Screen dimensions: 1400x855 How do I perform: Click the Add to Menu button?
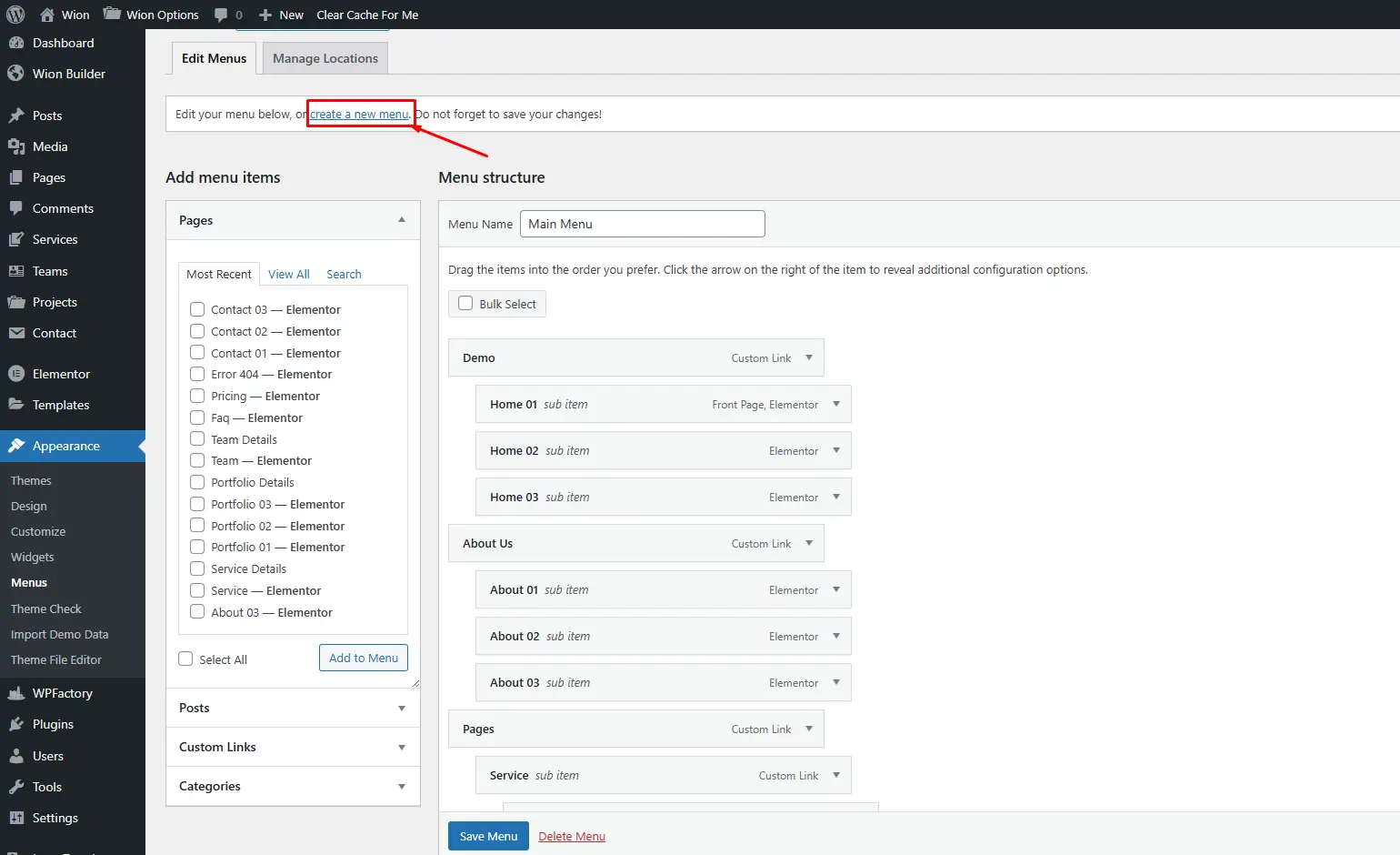(x=364, y=658)
